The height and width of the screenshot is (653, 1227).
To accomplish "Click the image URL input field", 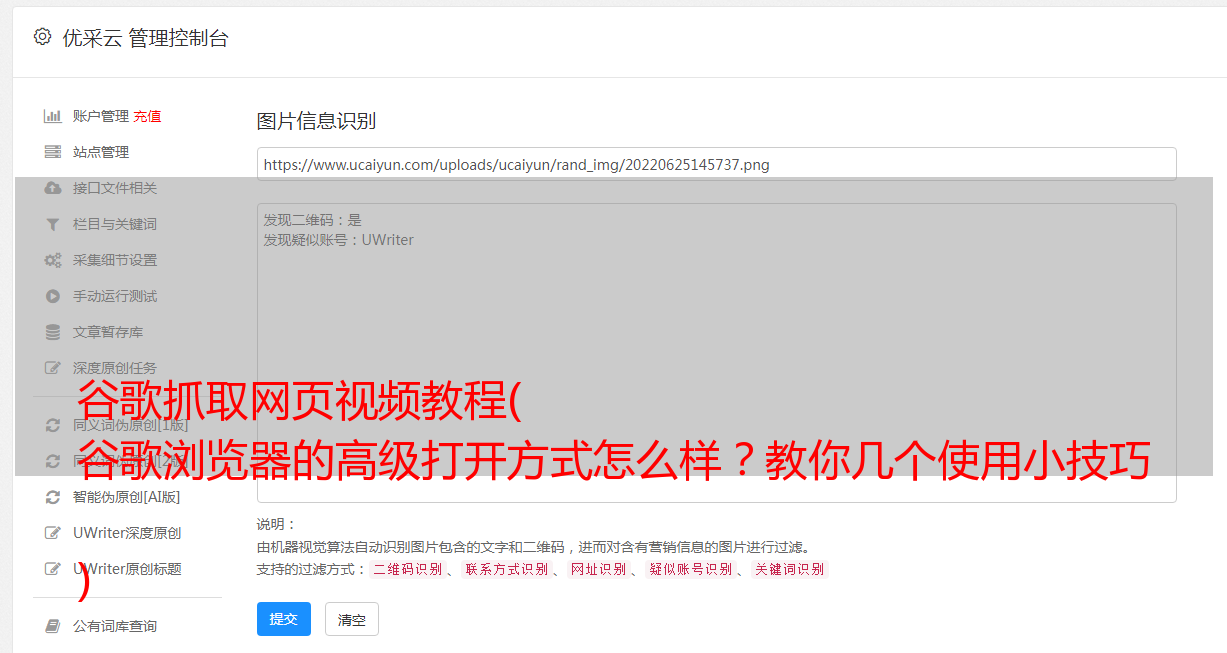I will click(716, 164).
